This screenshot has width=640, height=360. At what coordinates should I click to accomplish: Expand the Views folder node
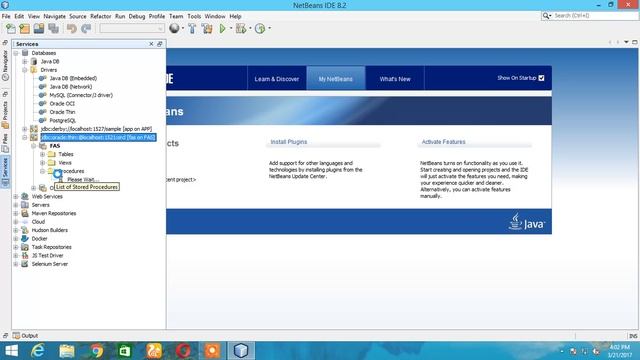[42, 163]
